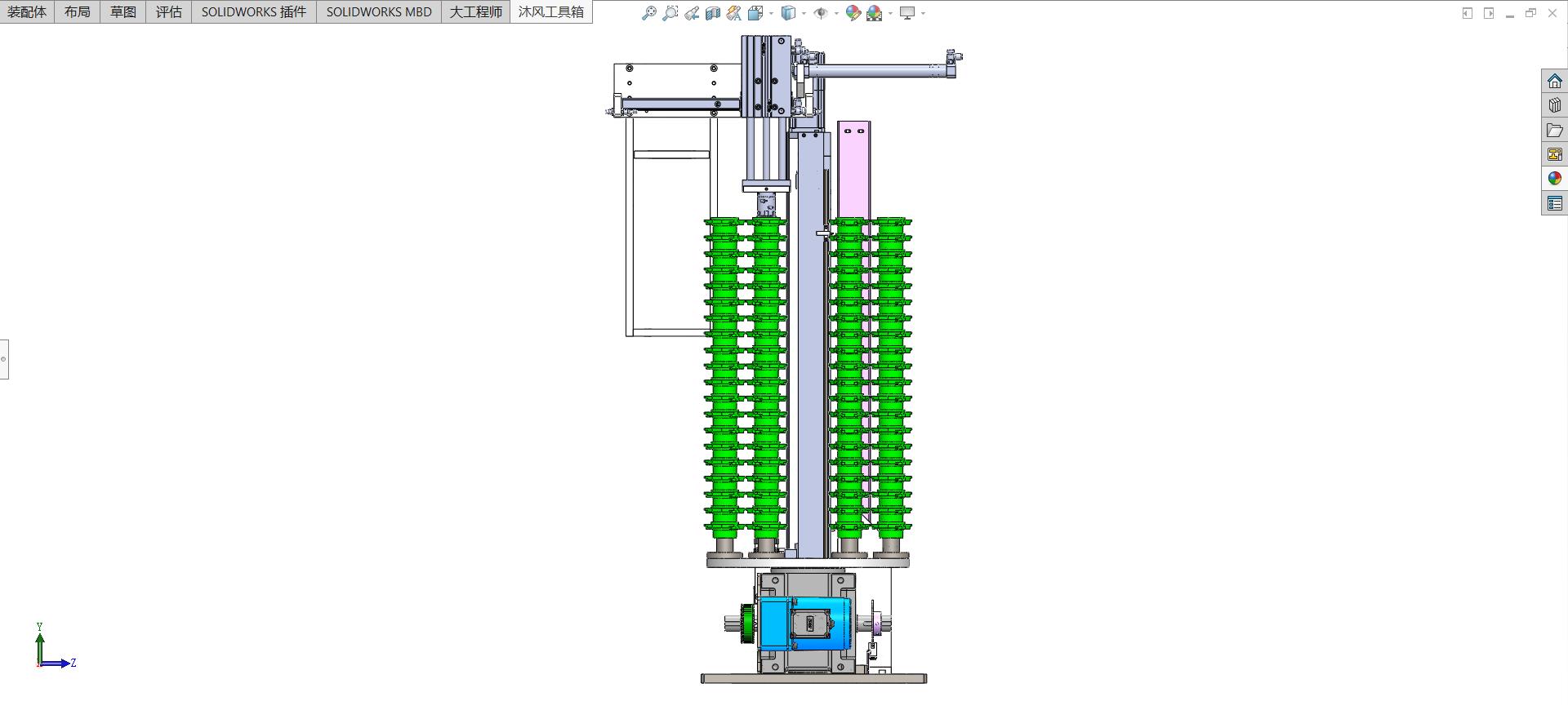Image resolution: width=1568 pixels, height=719 pixels.
Task: Minimize the document window
Action: [1510, 14]
